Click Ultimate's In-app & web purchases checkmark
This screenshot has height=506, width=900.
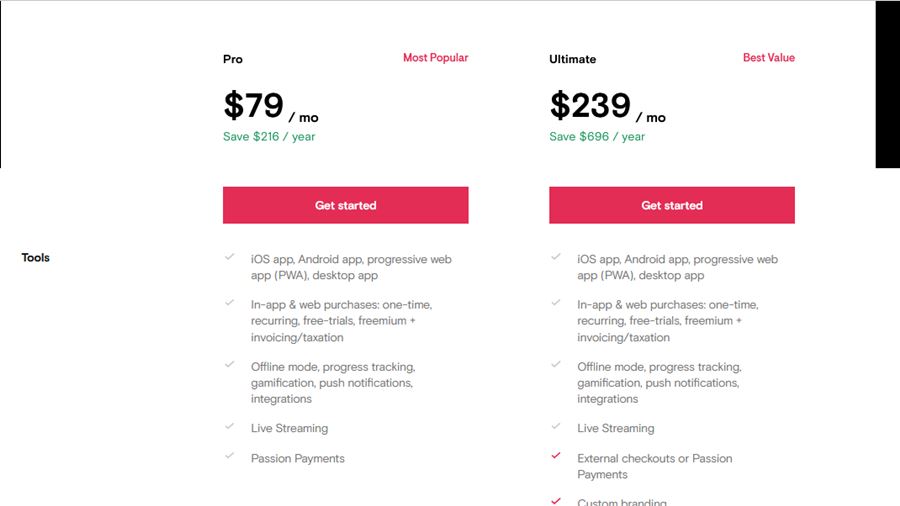tap(556, 302)
